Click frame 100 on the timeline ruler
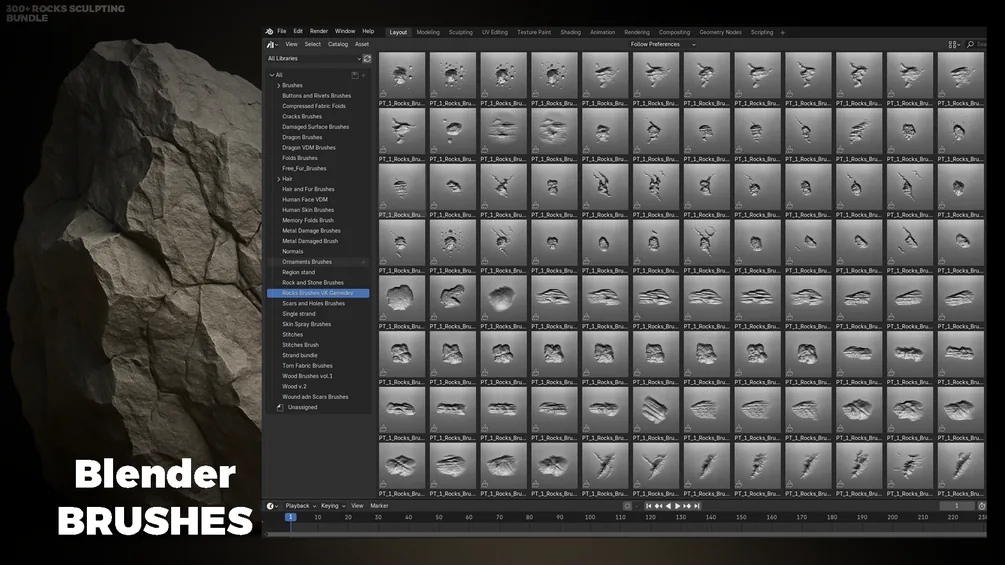The width and height of the screenshot is (1005, 565). pos(590,518)
